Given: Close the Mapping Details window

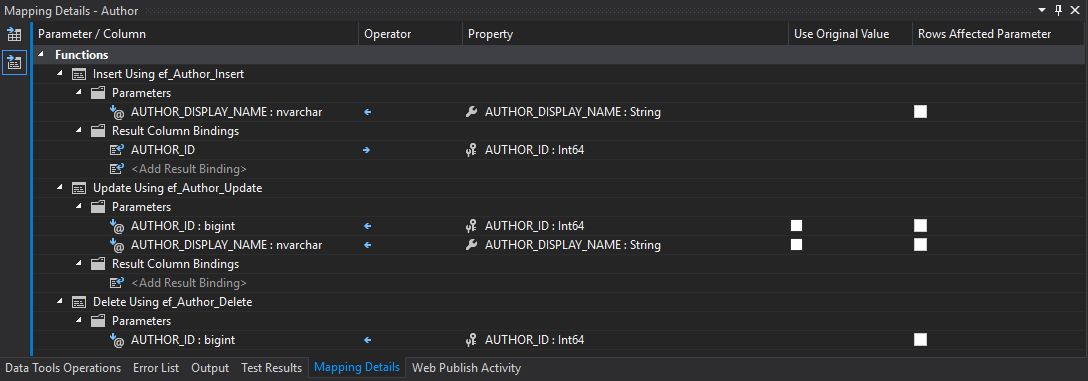Looking at the screenshot, I should click(1076, 10).
